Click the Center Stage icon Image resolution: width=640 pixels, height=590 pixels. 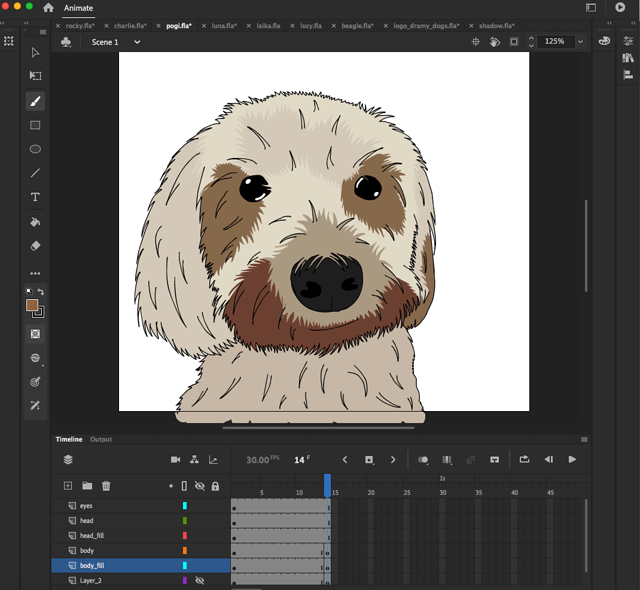[476, 42]
